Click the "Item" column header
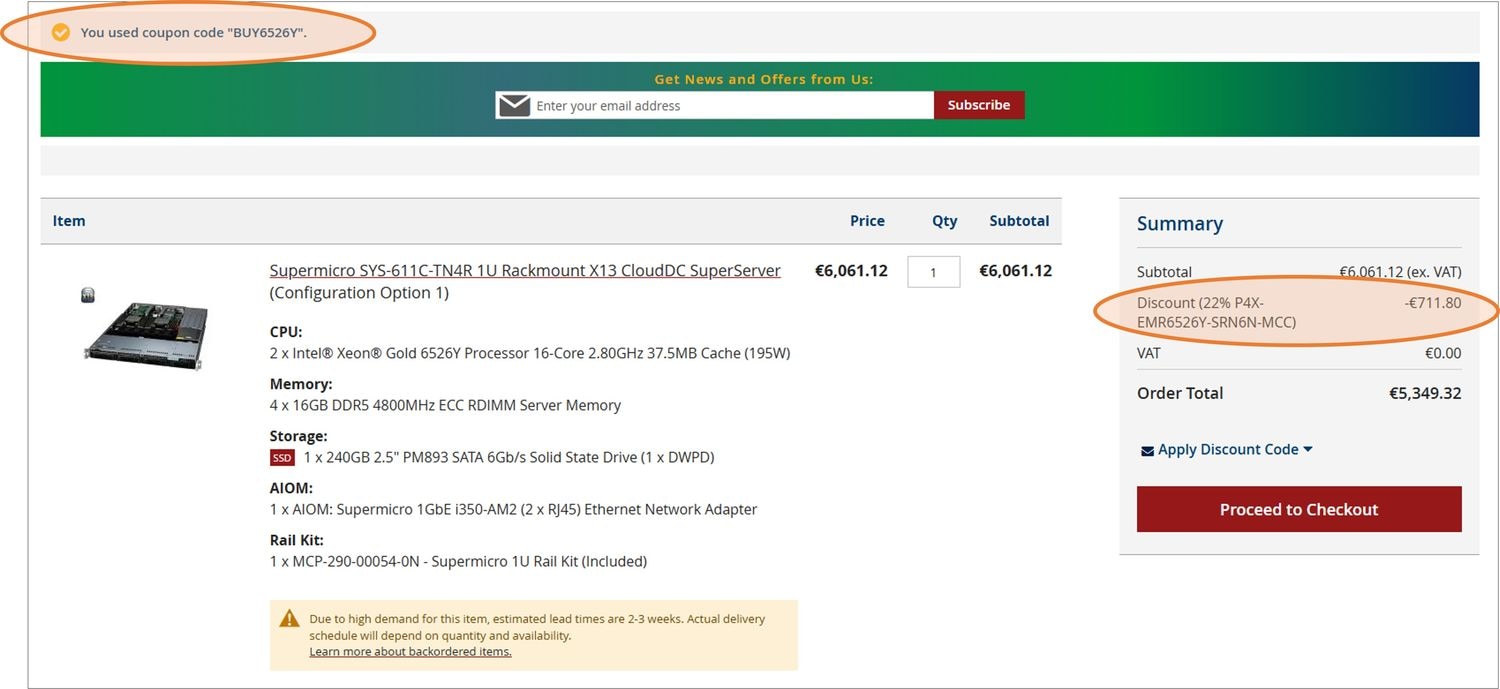 coord(69,221)
